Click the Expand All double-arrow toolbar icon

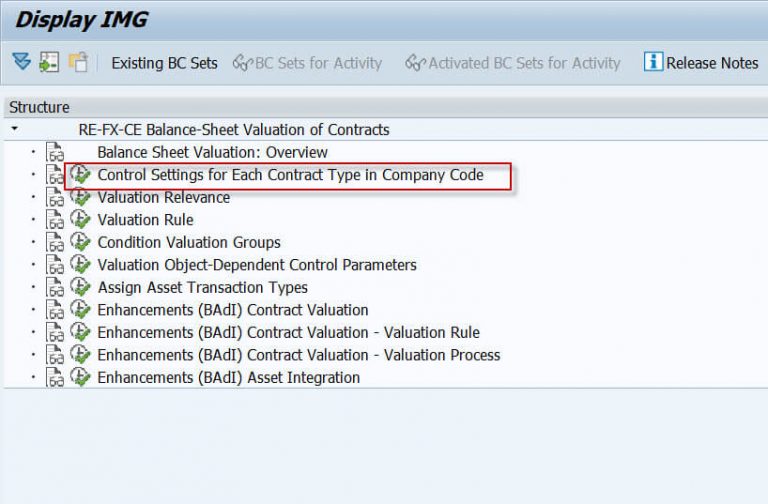(22, 62)
